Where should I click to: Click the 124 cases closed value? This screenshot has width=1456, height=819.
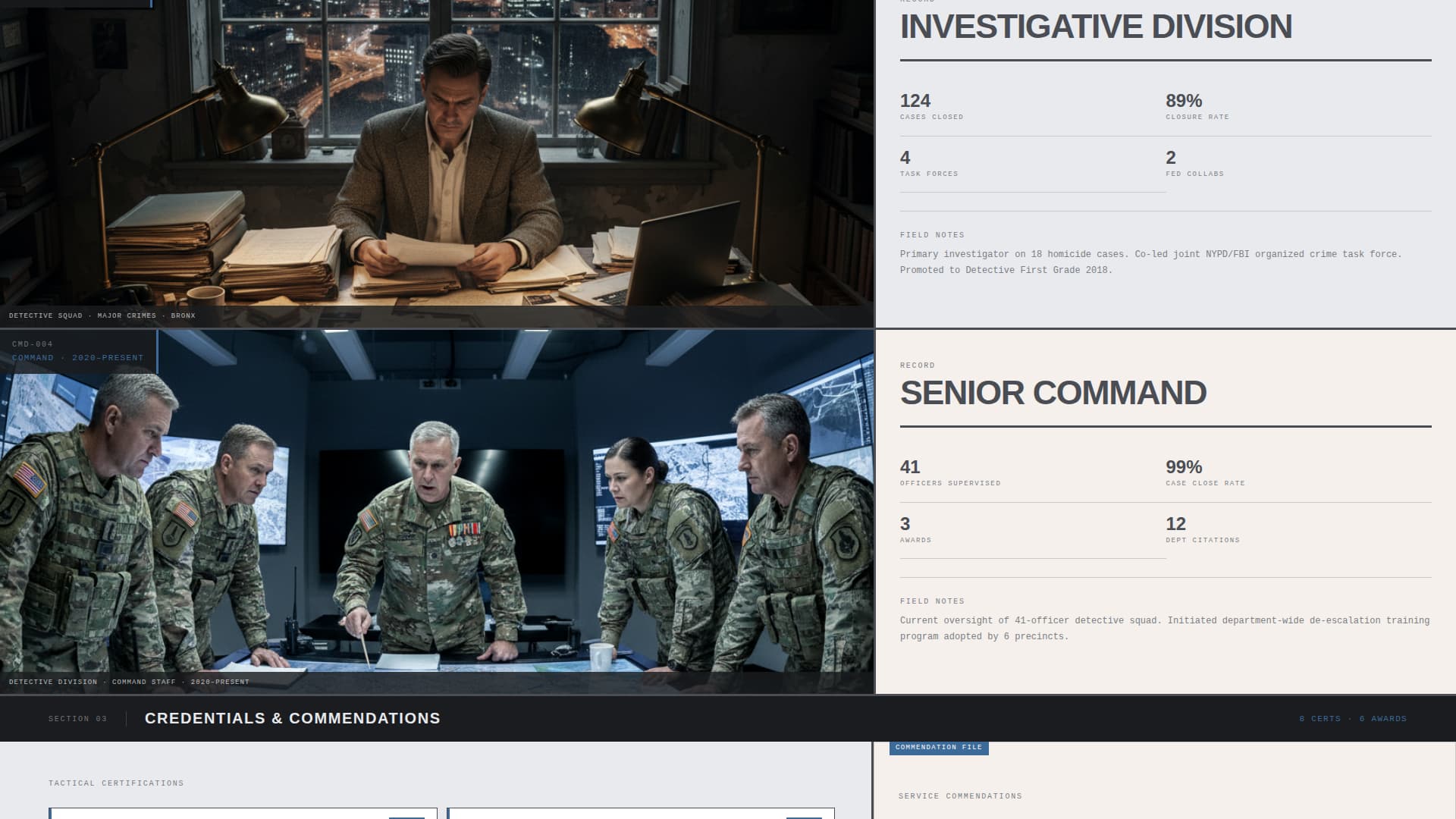915,101
